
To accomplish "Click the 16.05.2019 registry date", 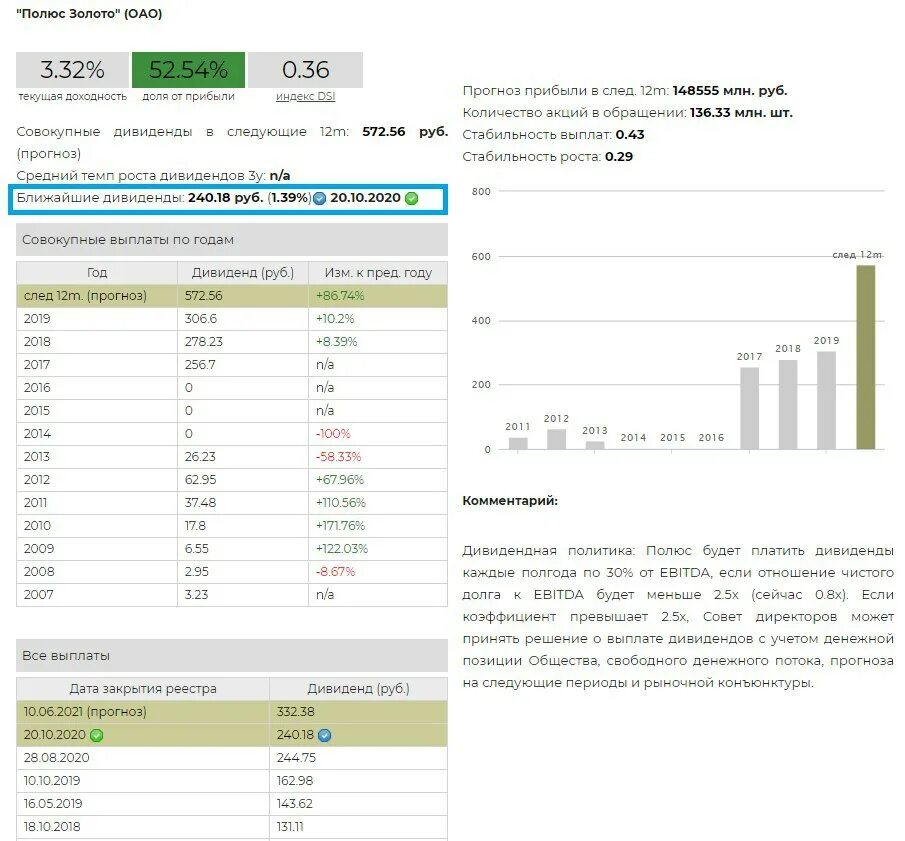I will point(53,804).
